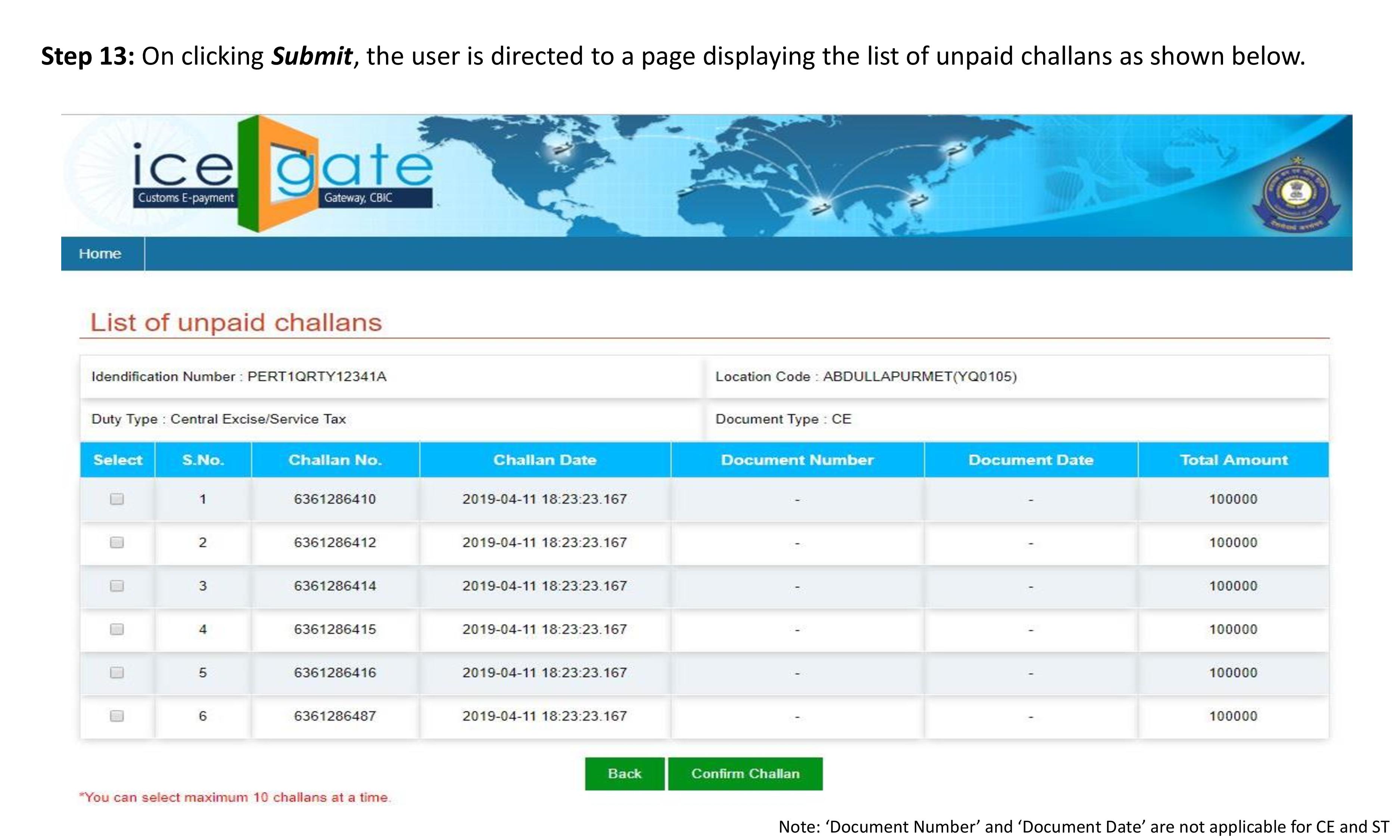The image size is (1400, 840).
Task: Select the checkbox for challan 6361286414
Action: 116,586
